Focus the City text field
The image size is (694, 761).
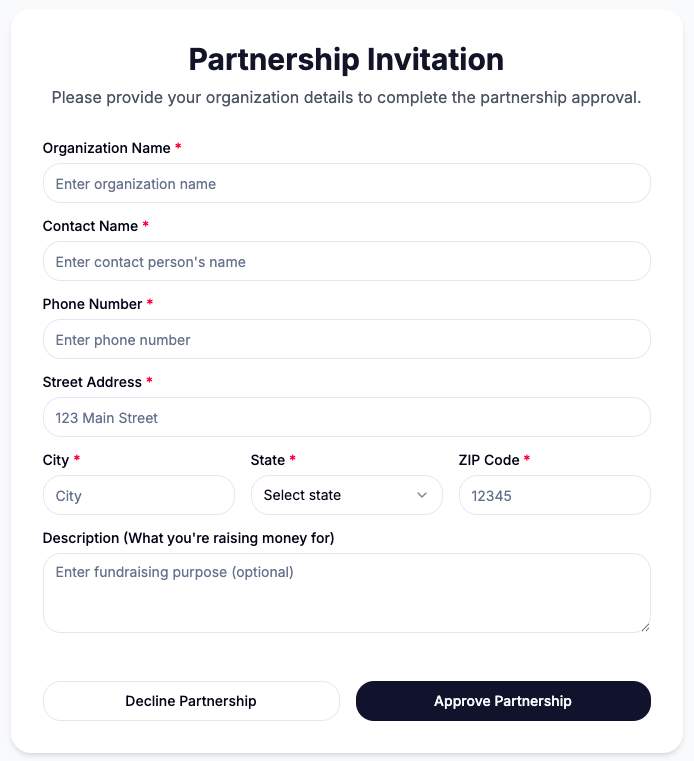pos(138,496)
